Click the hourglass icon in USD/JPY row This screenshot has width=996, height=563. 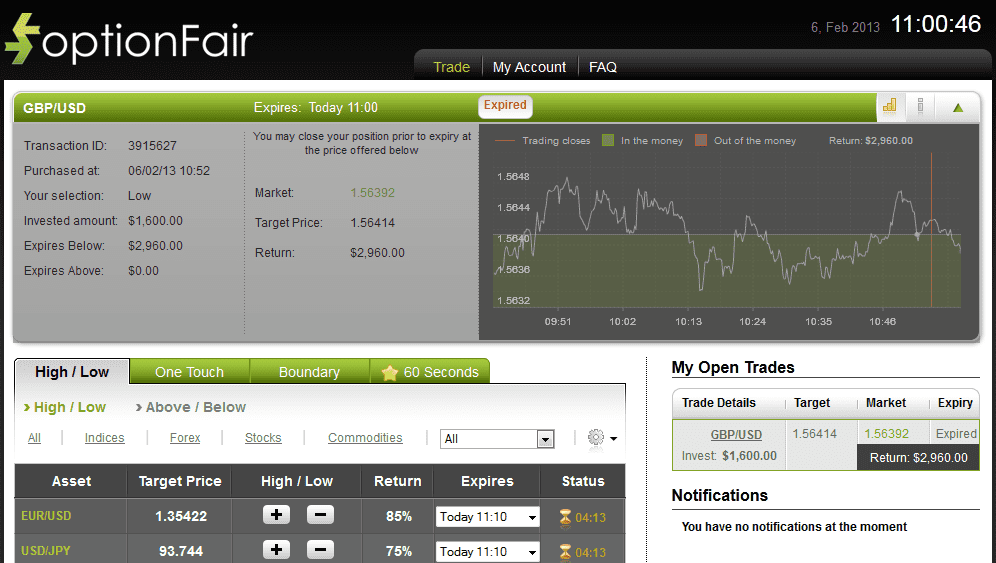tap(565, 552)
